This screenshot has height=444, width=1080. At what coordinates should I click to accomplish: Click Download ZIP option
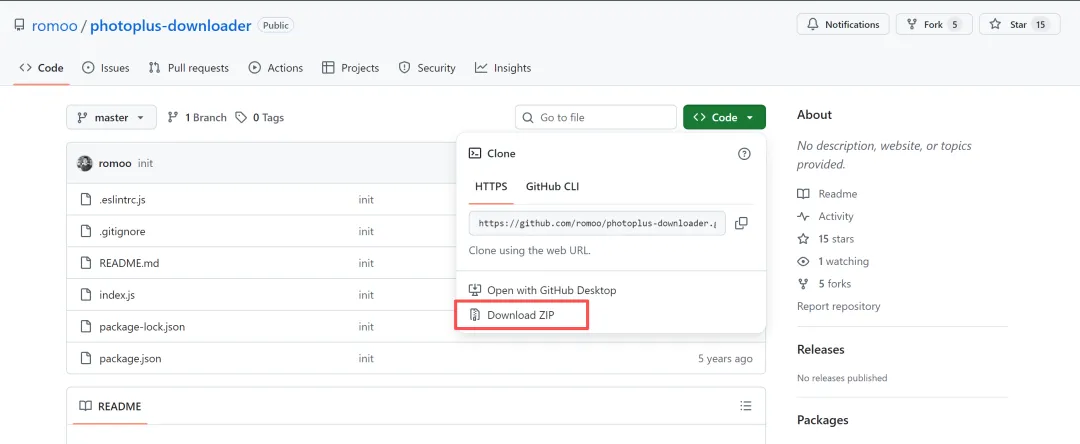pos(521,315)
